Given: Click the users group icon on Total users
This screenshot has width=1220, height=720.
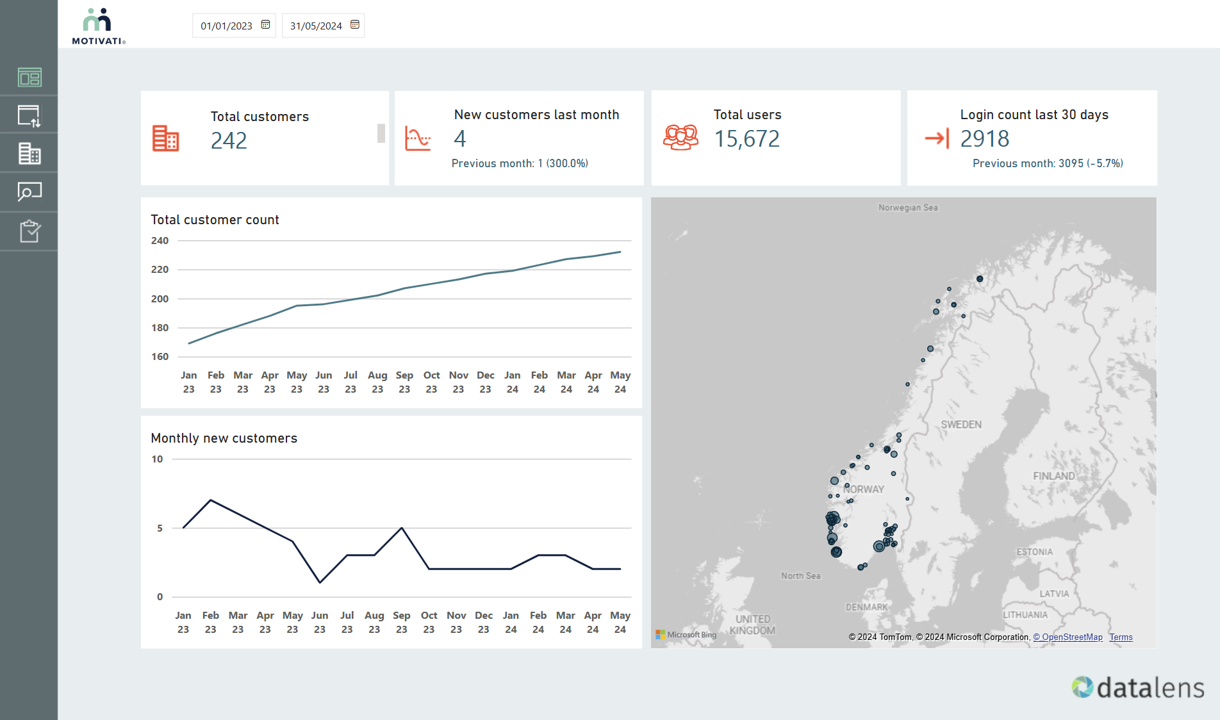Looking at the screenshot, I should [x=681, y=137].
